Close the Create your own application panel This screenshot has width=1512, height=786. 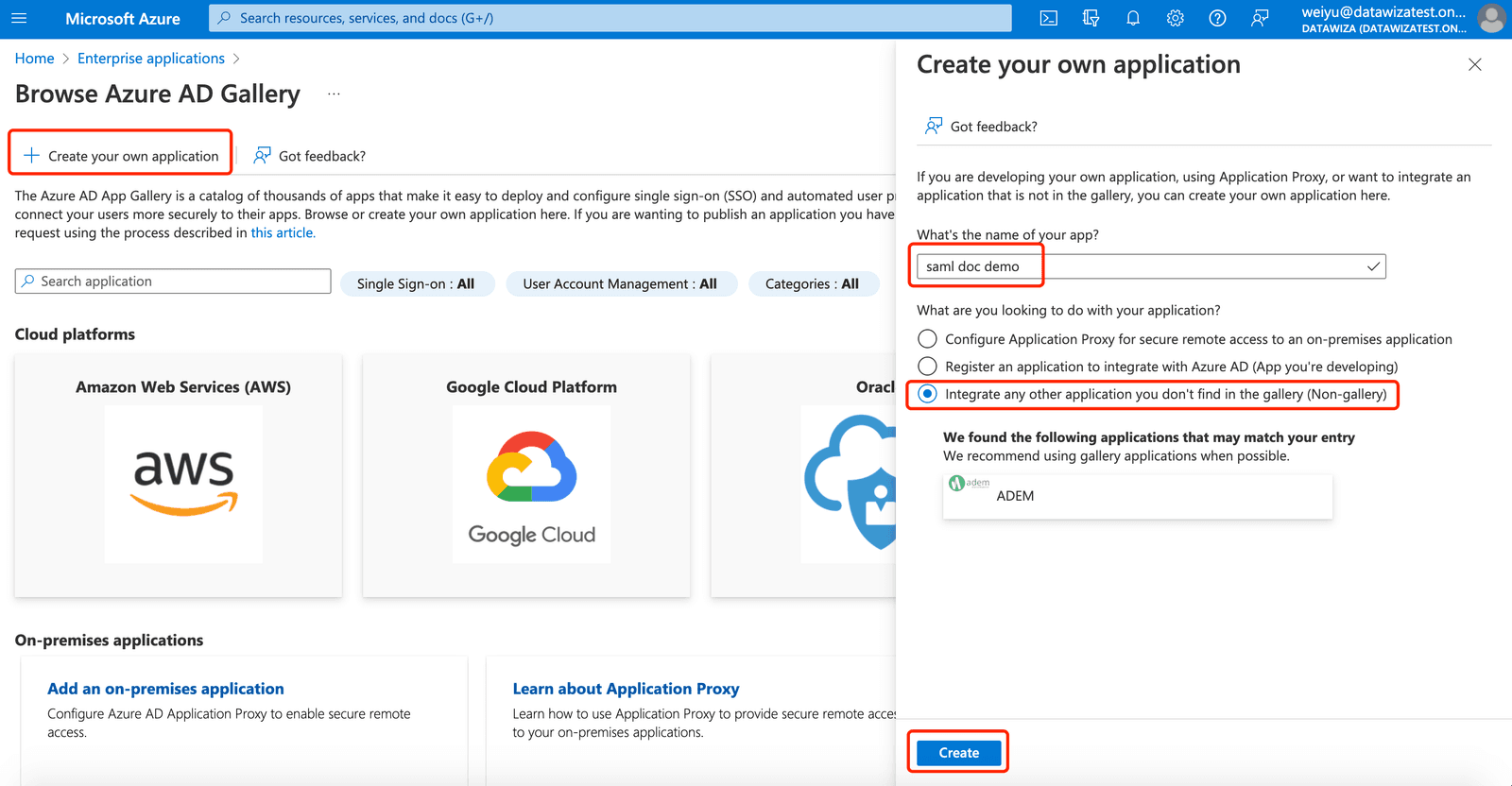(x=1474, y=64)
